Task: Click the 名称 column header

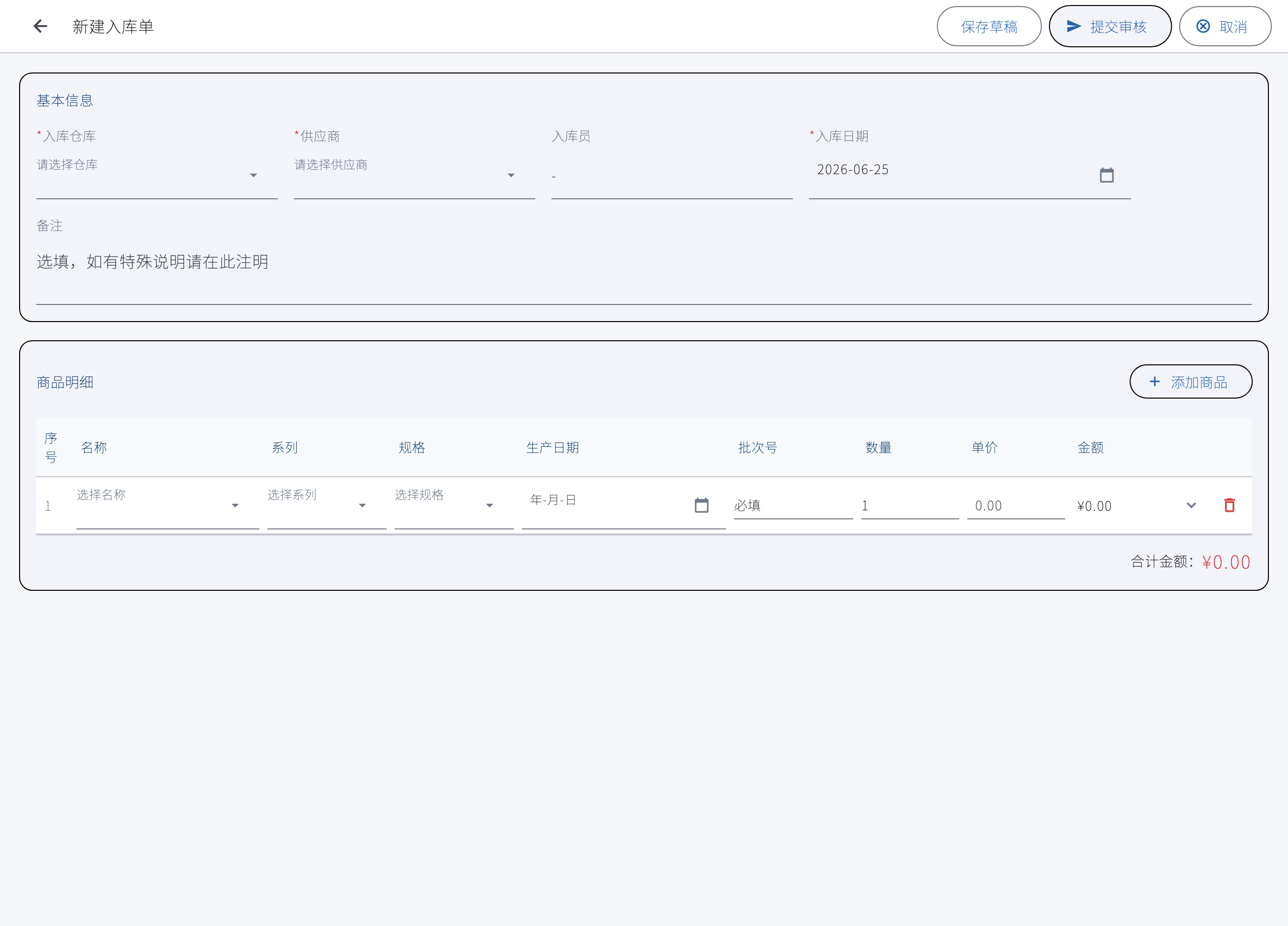Action: [x=94, y=448]
